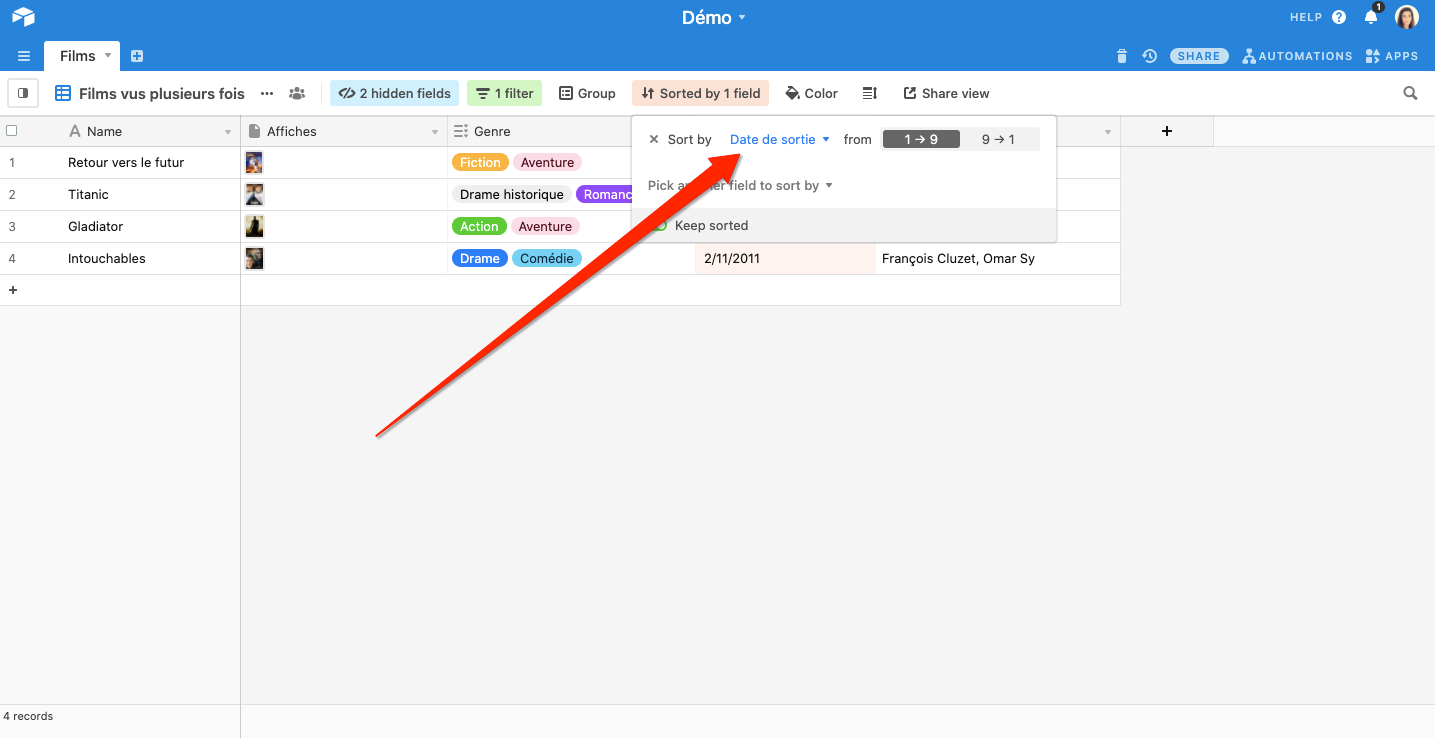Viewport: 1435px width, 739px height.
Task: Click the grid view icon
Action: [x=63, y=93]
